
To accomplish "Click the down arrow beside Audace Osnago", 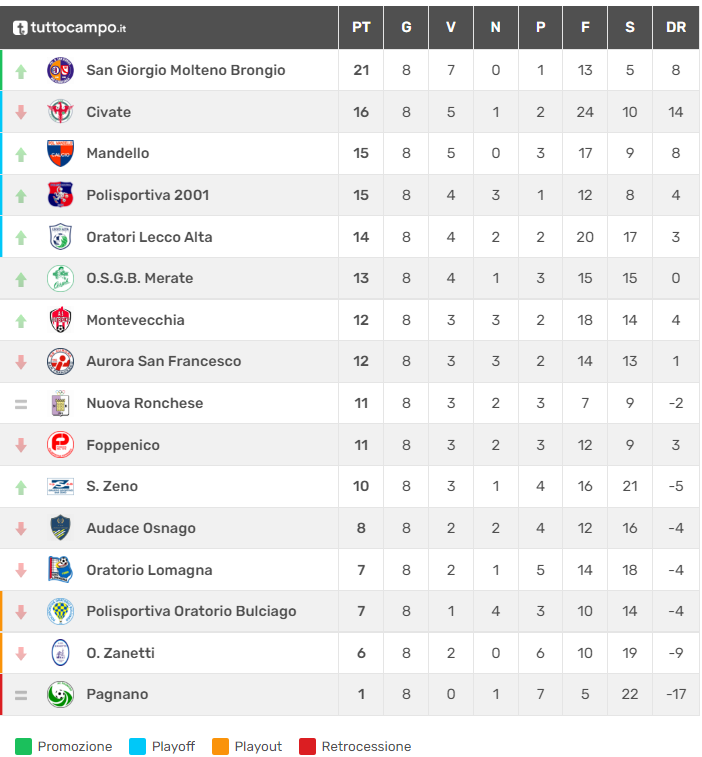I will (21, 528).
